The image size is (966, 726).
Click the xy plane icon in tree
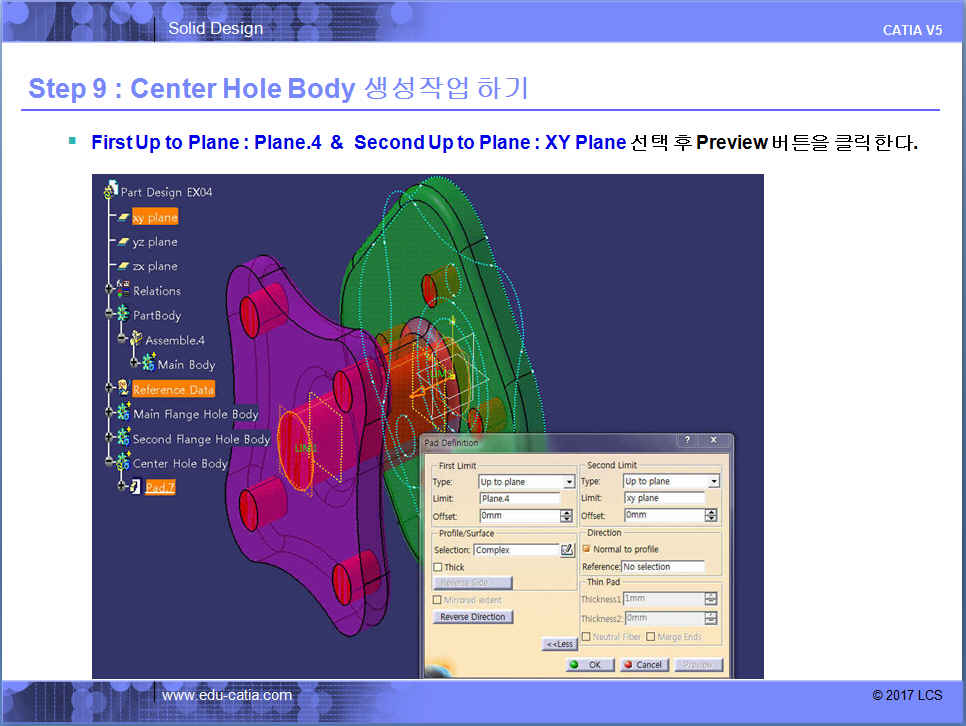pyautogui.click(x=123, y=217)
